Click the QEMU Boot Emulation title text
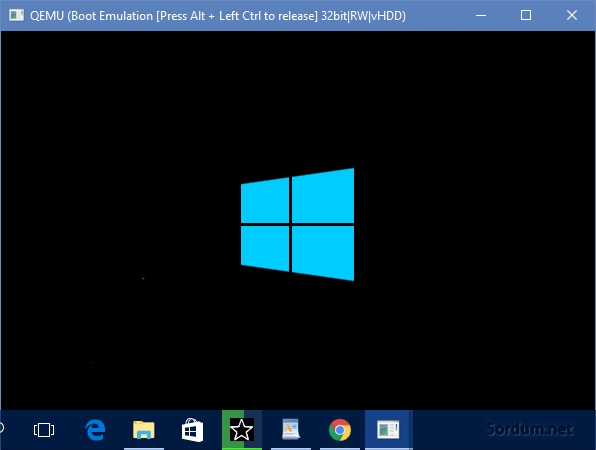 pyautogui.click(x=218, y=16)
